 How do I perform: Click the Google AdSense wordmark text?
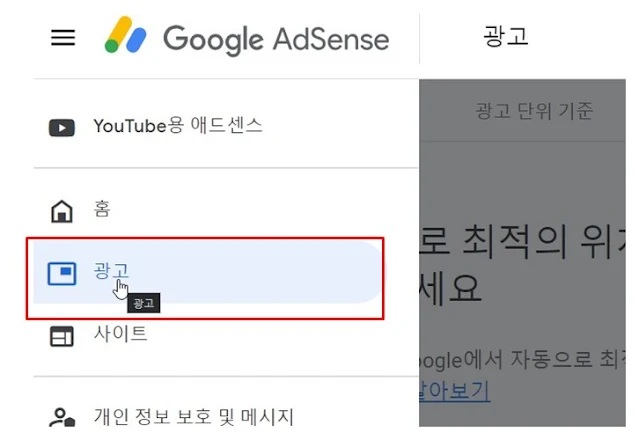276,40
